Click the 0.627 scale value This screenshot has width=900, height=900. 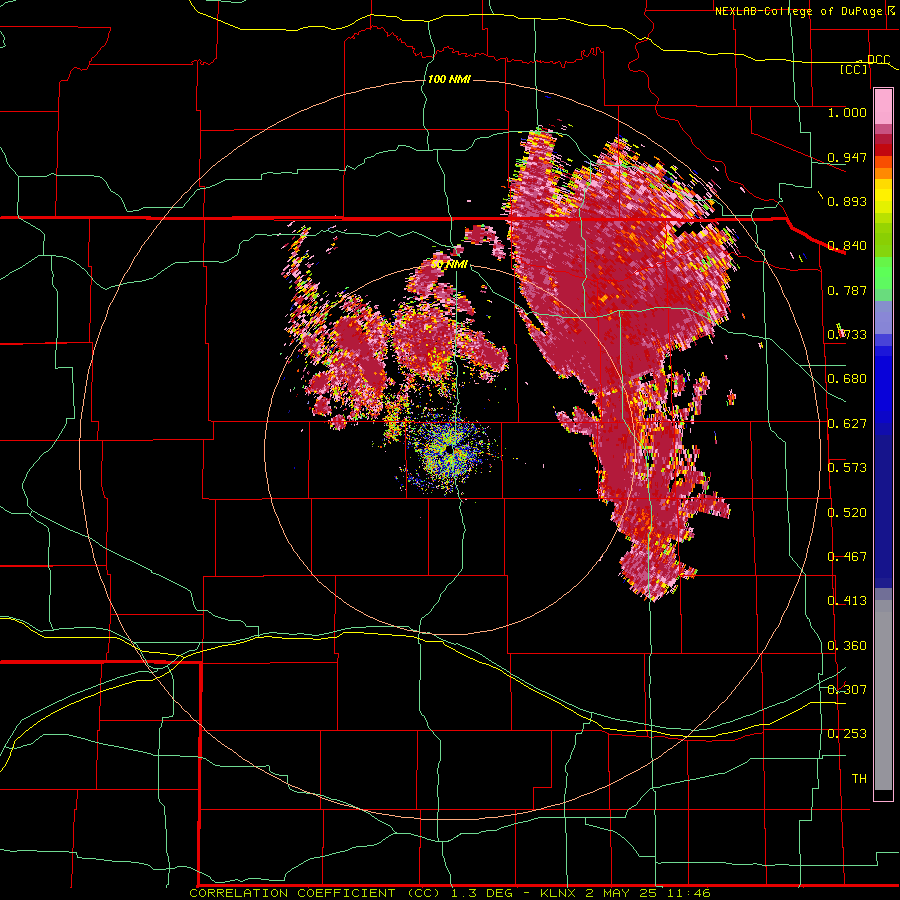[x=847, y=424]
